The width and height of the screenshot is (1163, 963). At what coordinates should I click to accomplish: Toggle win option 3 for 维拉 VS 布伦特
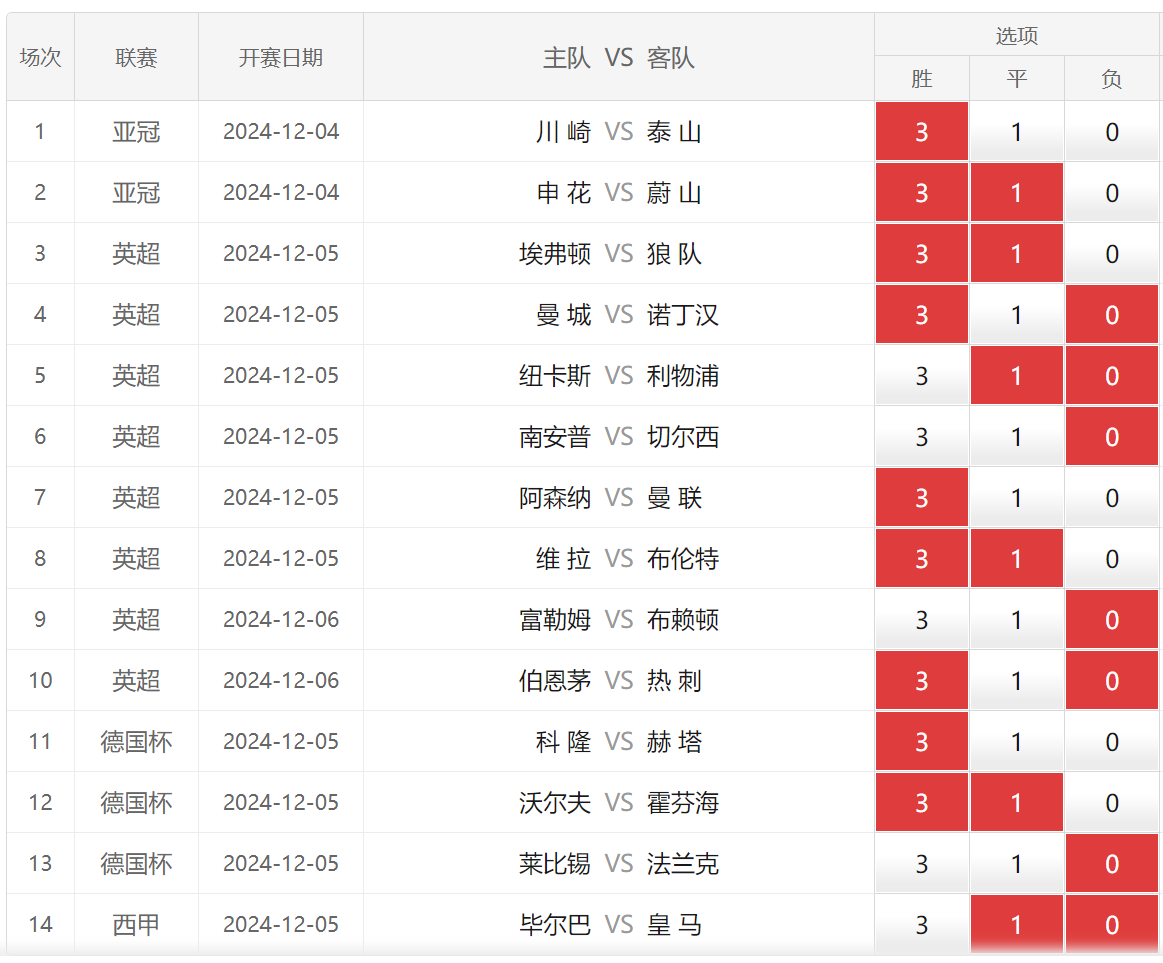click(x=921, y=558)
